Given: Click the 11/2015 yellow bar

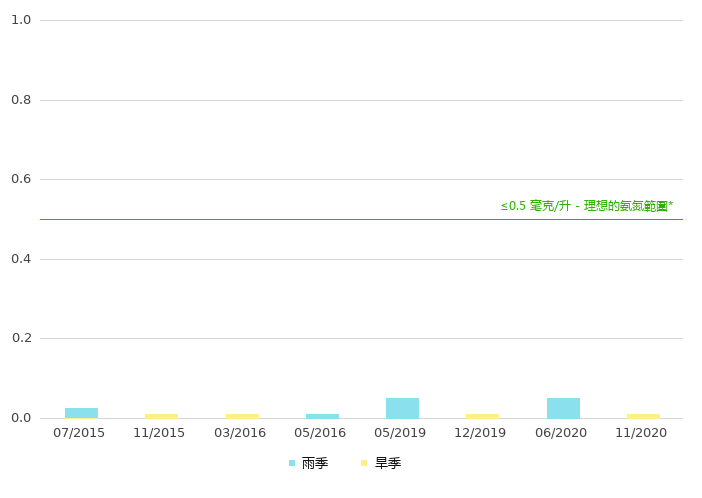Looking at the screenshot, I should pyautogui.click(x=161, y=415).
